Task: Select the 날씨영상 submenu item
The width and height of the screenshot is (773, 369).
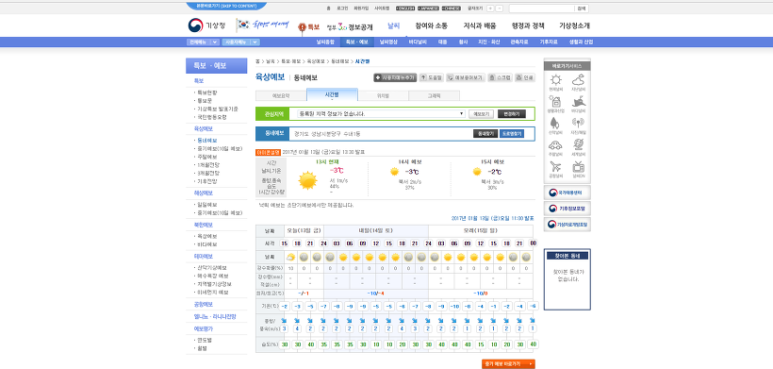Action: [388, 42]
